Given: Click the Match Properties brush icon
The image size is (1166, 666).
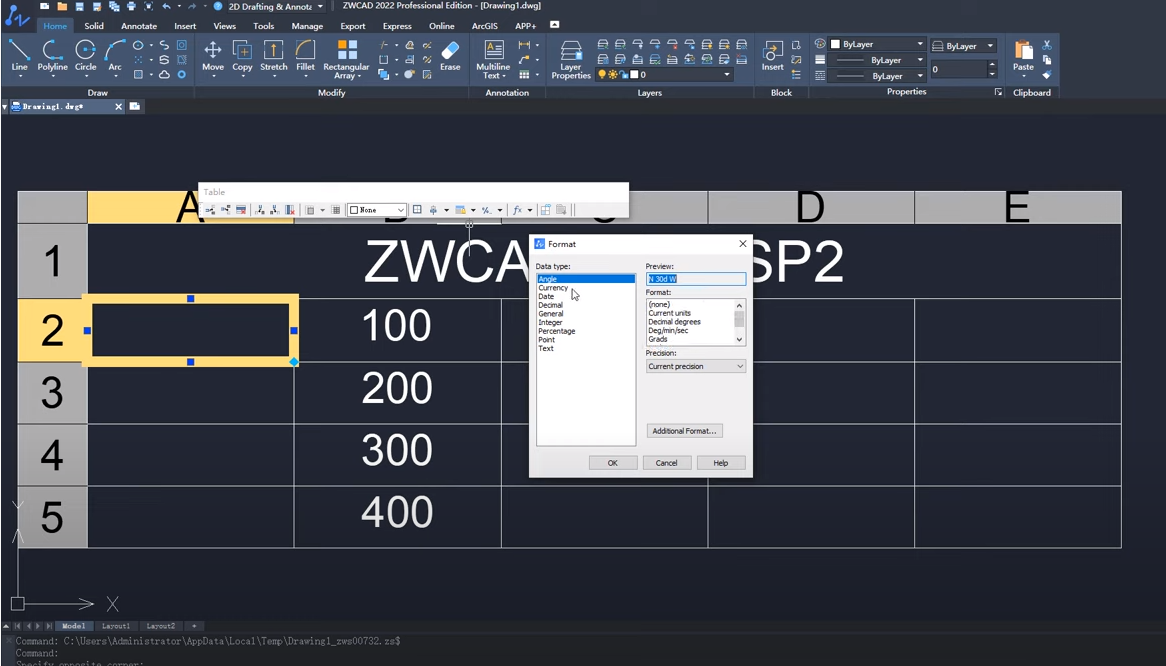Looking at the screenshot, I should (x=1047, y=74).
